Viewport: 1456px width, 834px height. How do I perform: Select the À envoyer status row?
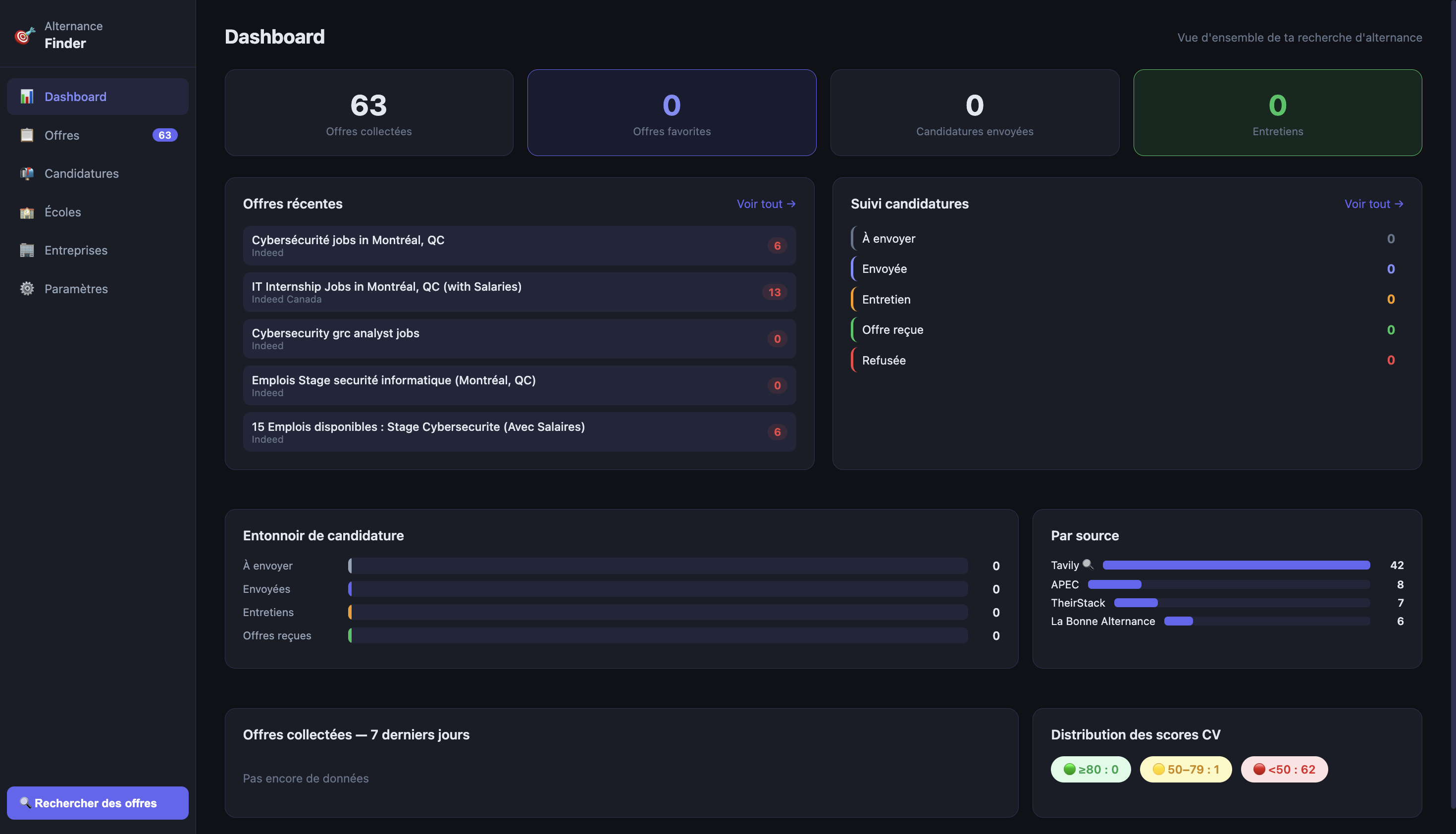click(x=1127, y=238)
